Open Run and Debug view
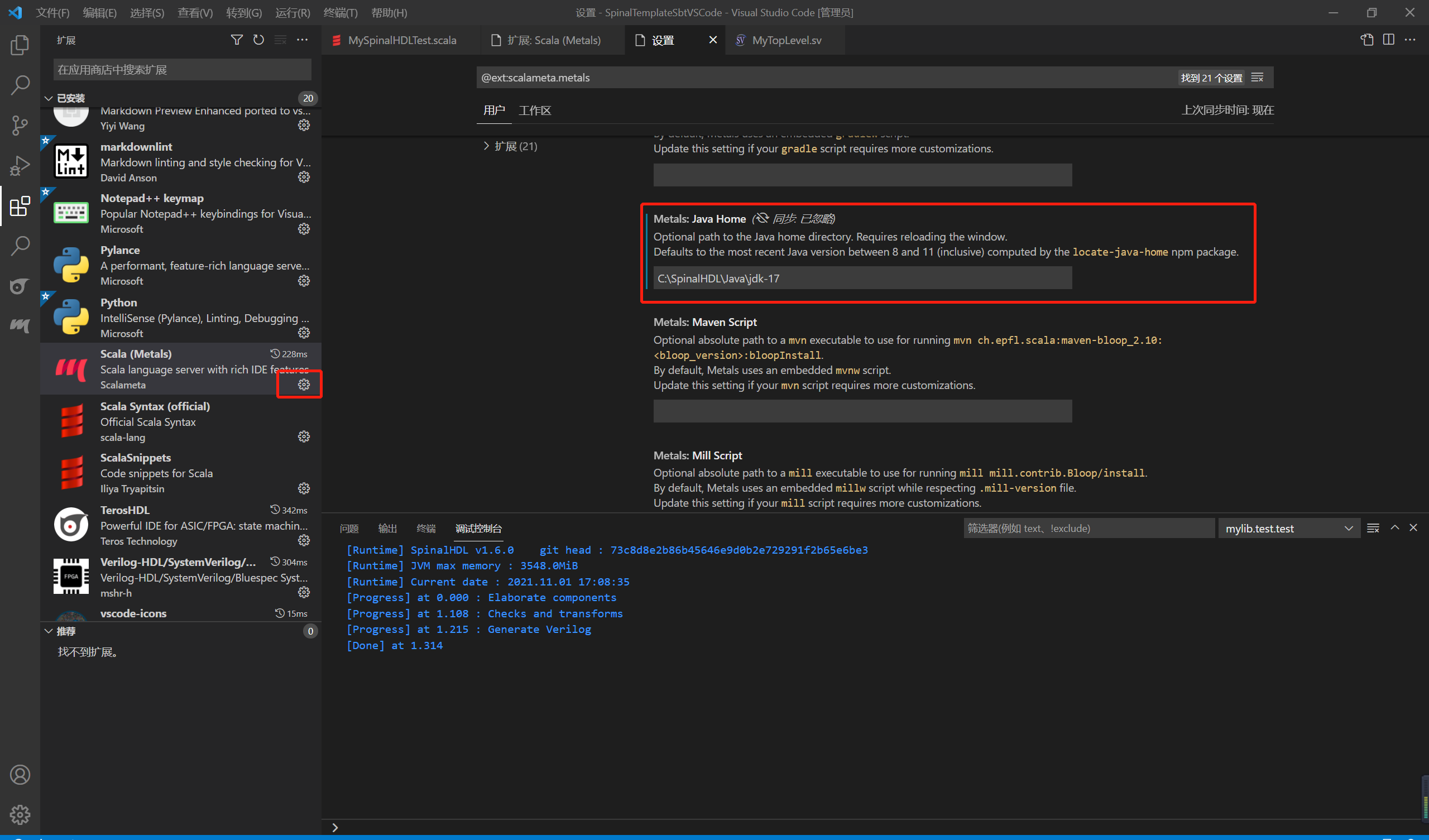Viewport: 1429px width, 840px height. click(x=20, y=166)
